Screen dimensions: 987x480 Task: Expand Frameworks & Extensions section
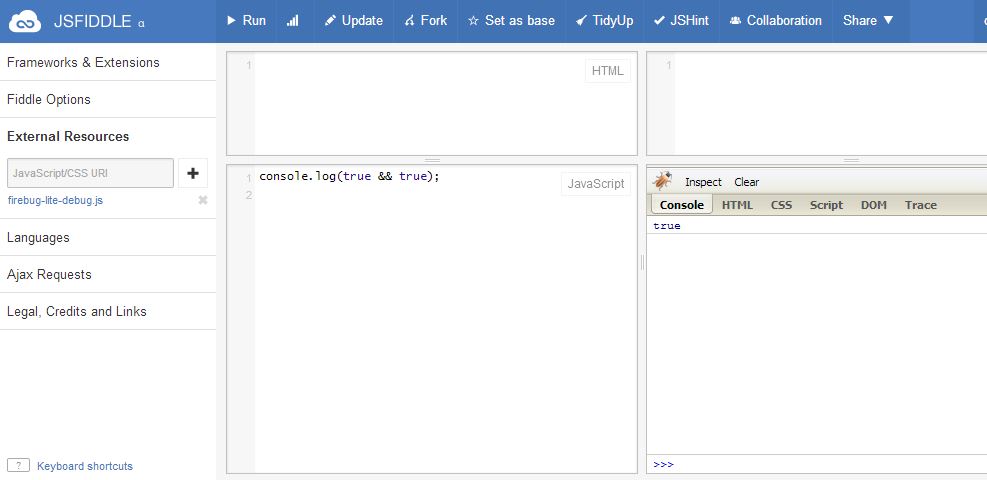(x=108, y=62)
